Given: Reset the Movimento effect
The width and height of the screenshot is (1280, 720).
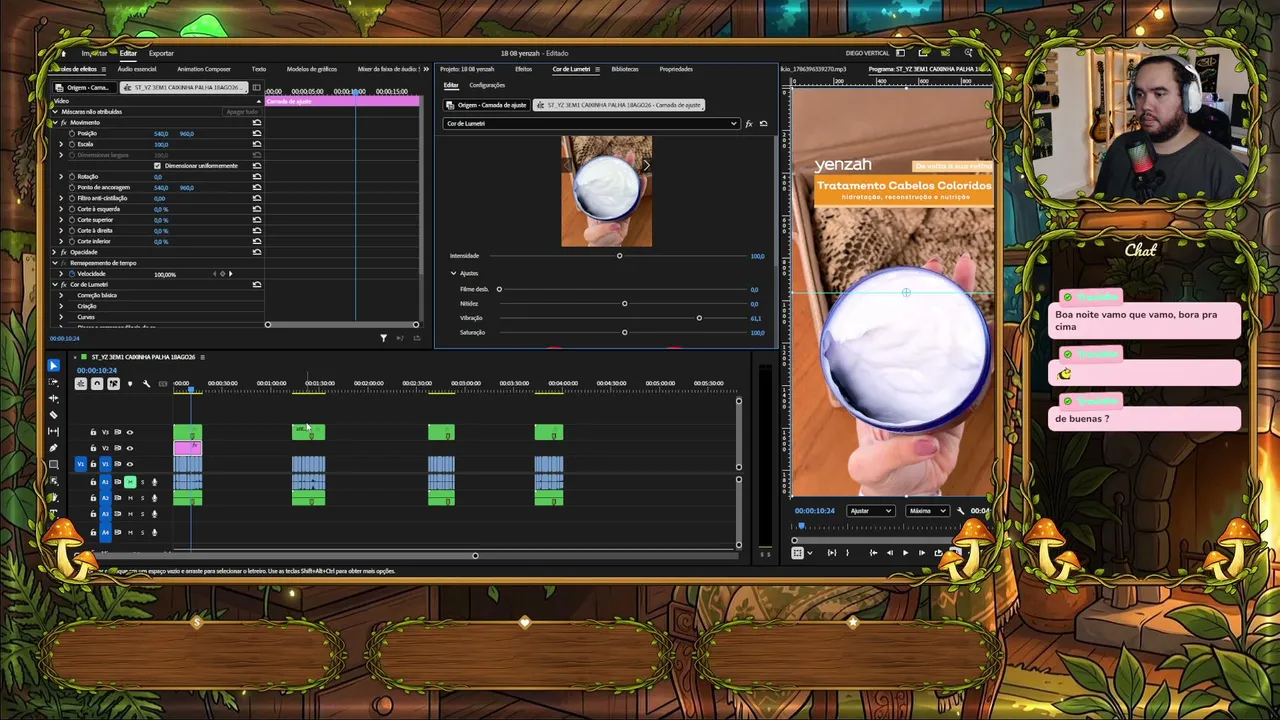Looking at the screenshot, I should 257,122.
